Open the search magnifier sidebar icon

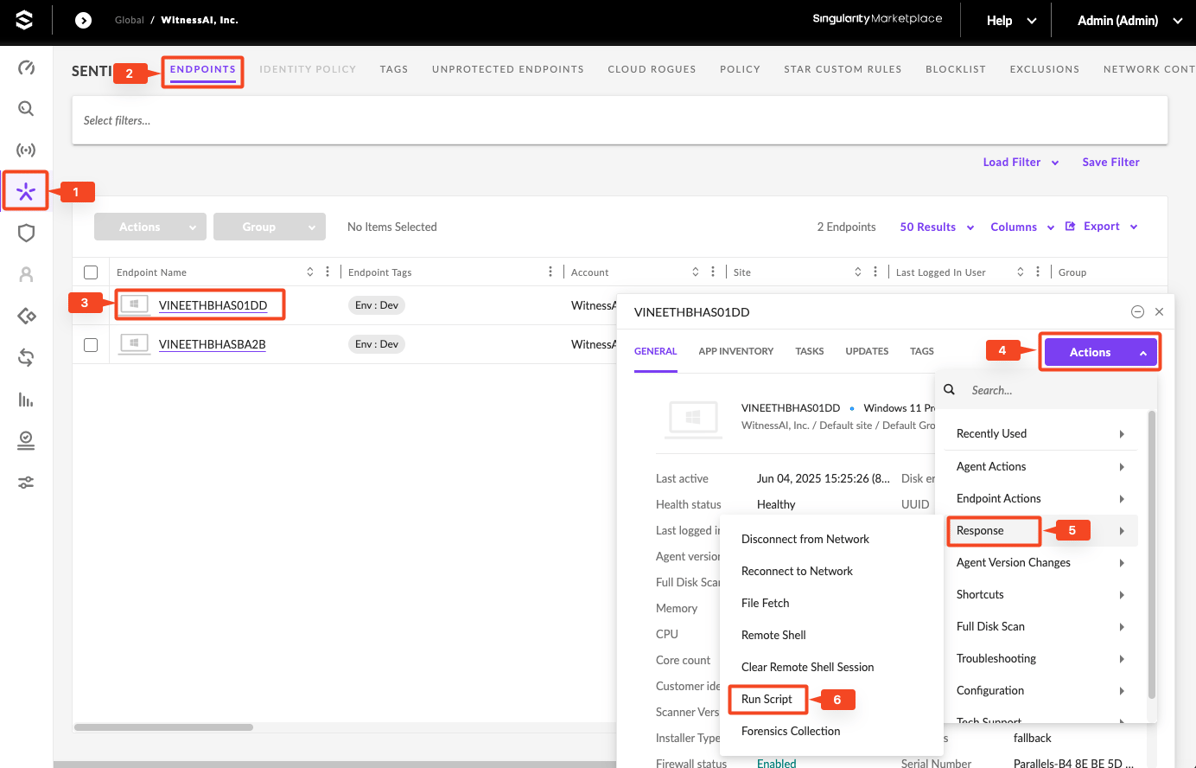[x=26, y=109]
